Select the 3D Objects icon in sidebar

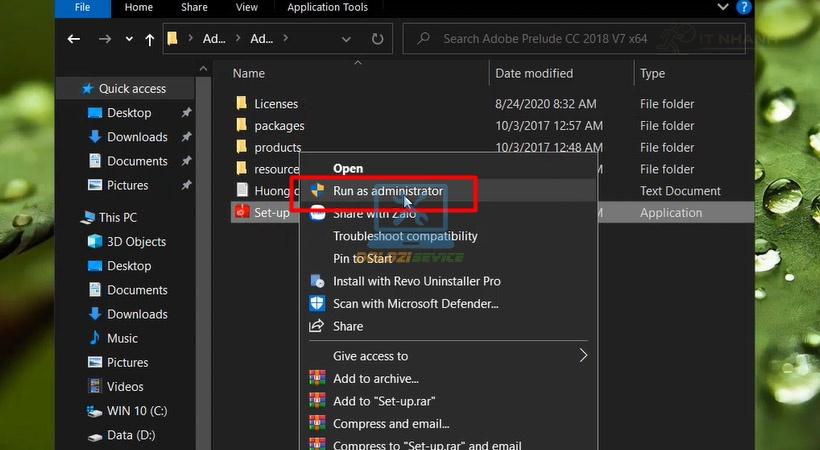click(x=95, y=241)
